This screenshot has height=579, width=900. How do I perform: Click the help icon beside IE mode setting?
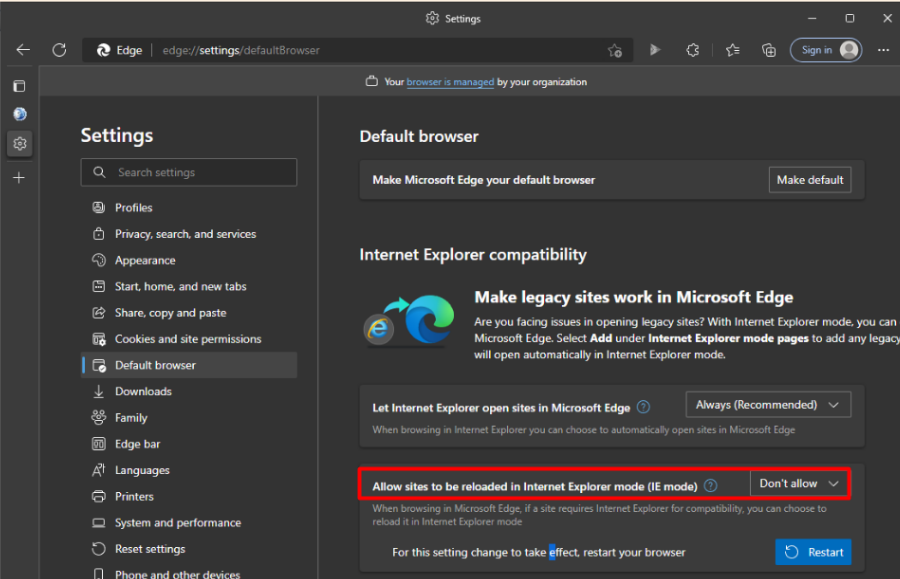[x=710, y=486]
